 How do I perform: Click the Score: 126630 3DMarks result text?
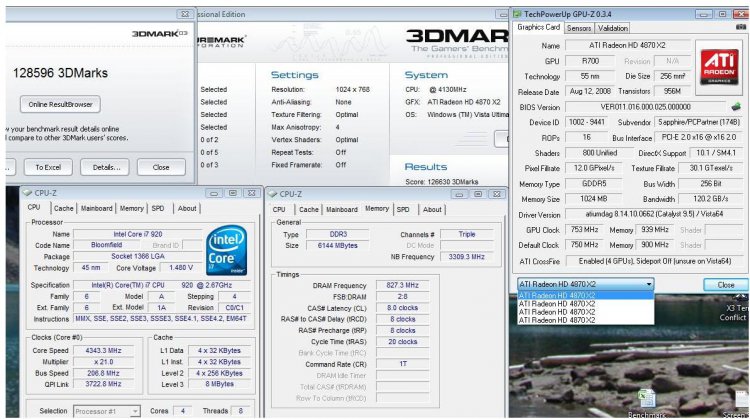click(x=441, y=182)
